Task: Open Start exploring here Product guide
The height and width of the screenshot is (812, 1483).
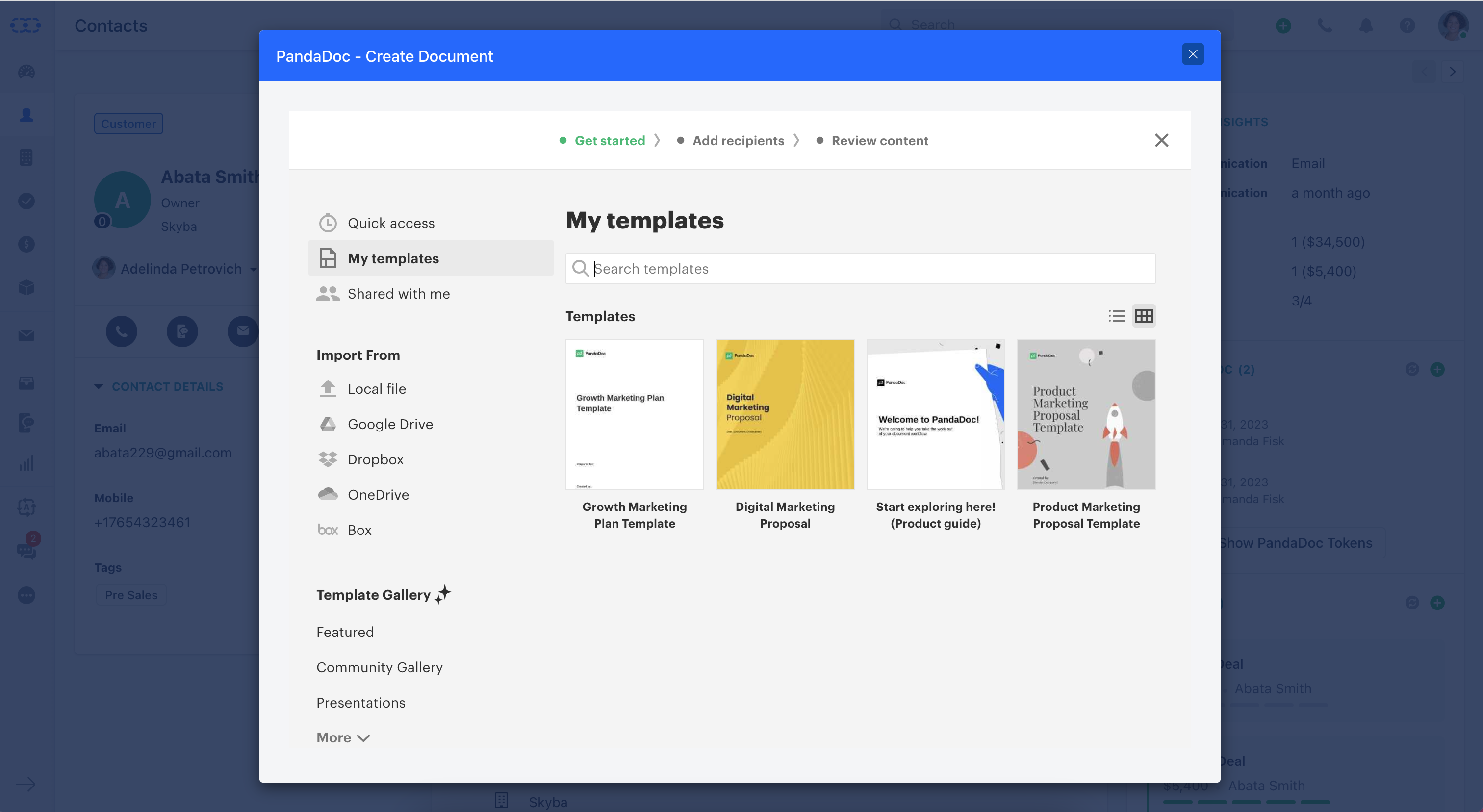Action: (936, 415)
